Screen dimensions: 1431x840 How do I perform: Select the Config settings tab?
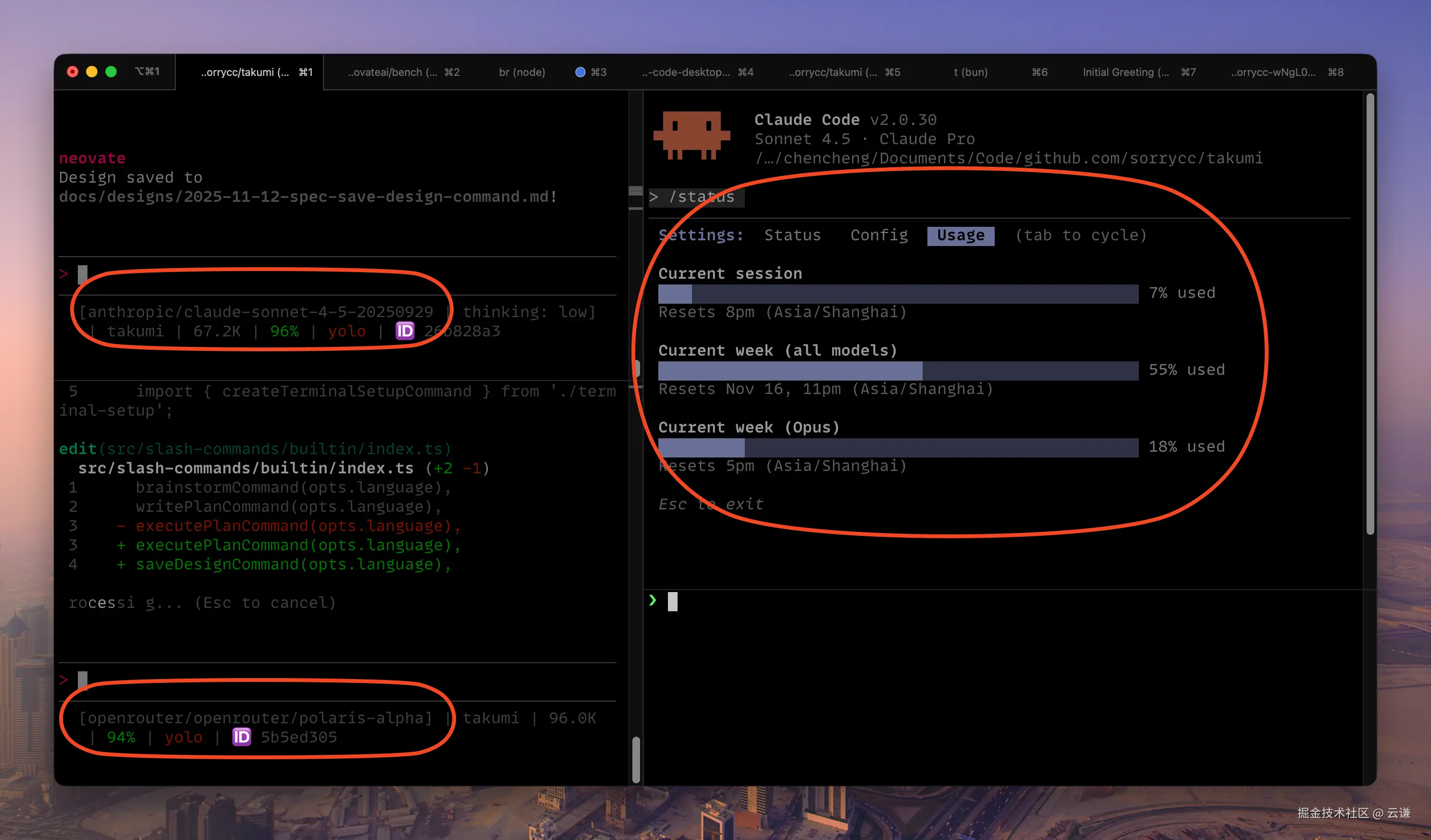pos(878,235)
